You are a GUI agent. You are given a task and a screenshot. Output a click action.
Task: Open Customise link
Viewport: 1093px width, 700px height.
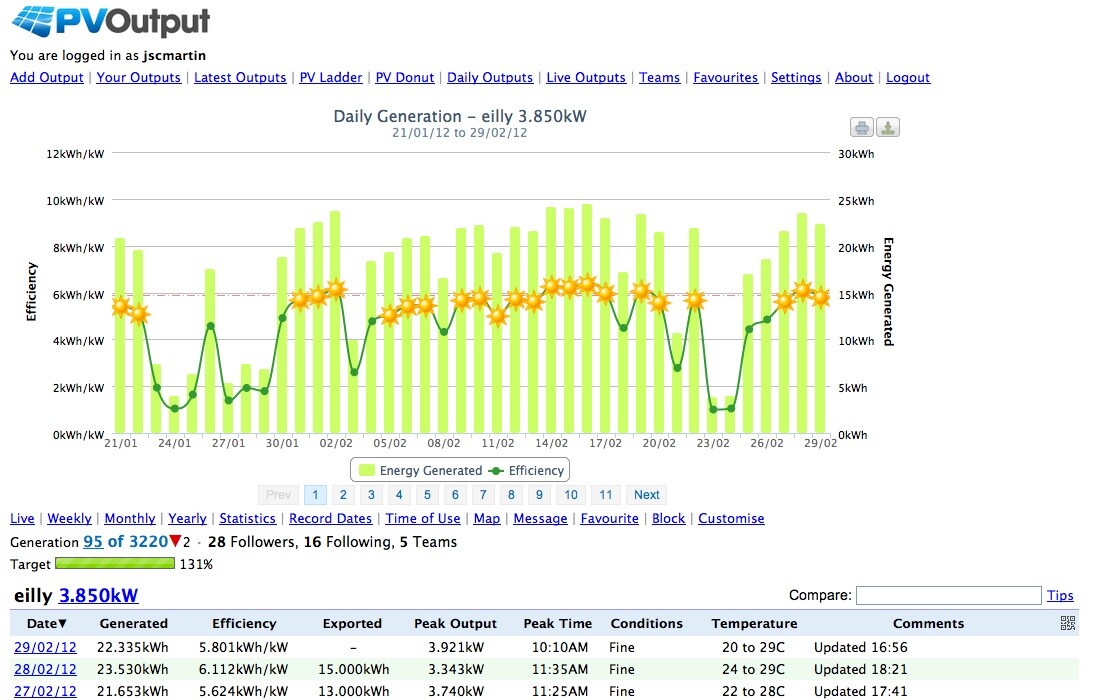click(x=731, y=518)
